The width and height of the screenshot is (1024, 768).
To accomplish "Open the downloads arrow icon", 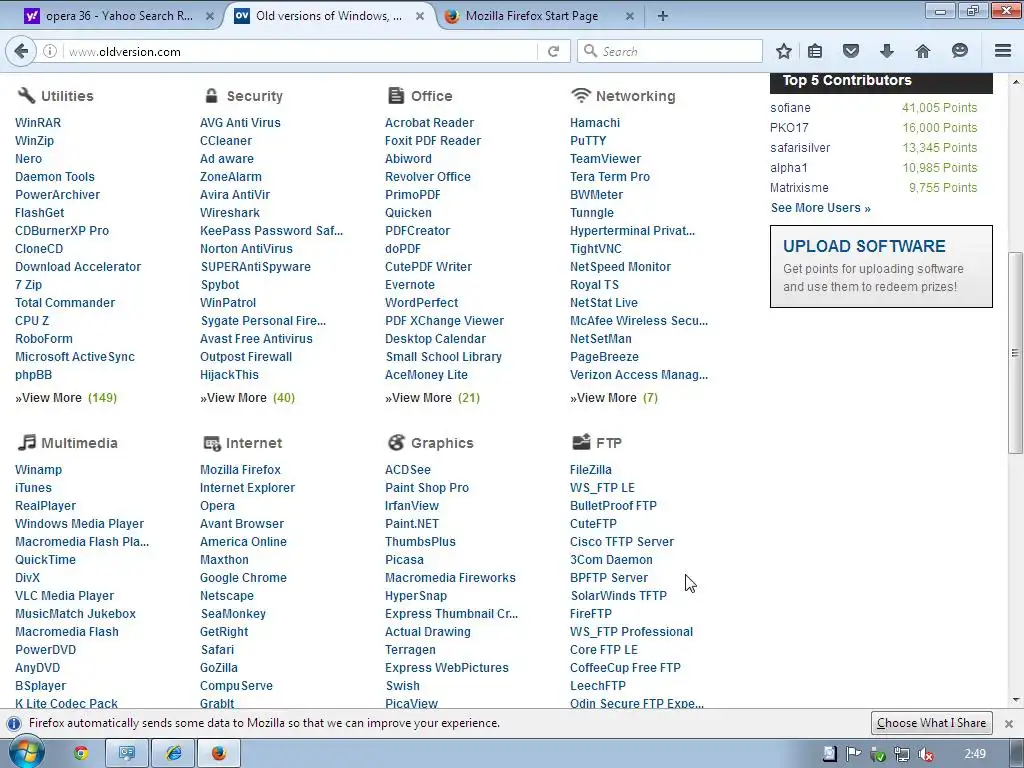I will coord(886,51).
